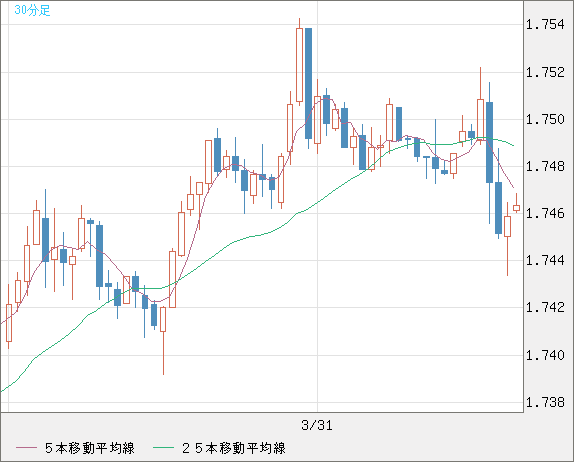Viewport: 574px width, 462px height.
Task: Click the 3/31 date axis label
Action: 317,425
